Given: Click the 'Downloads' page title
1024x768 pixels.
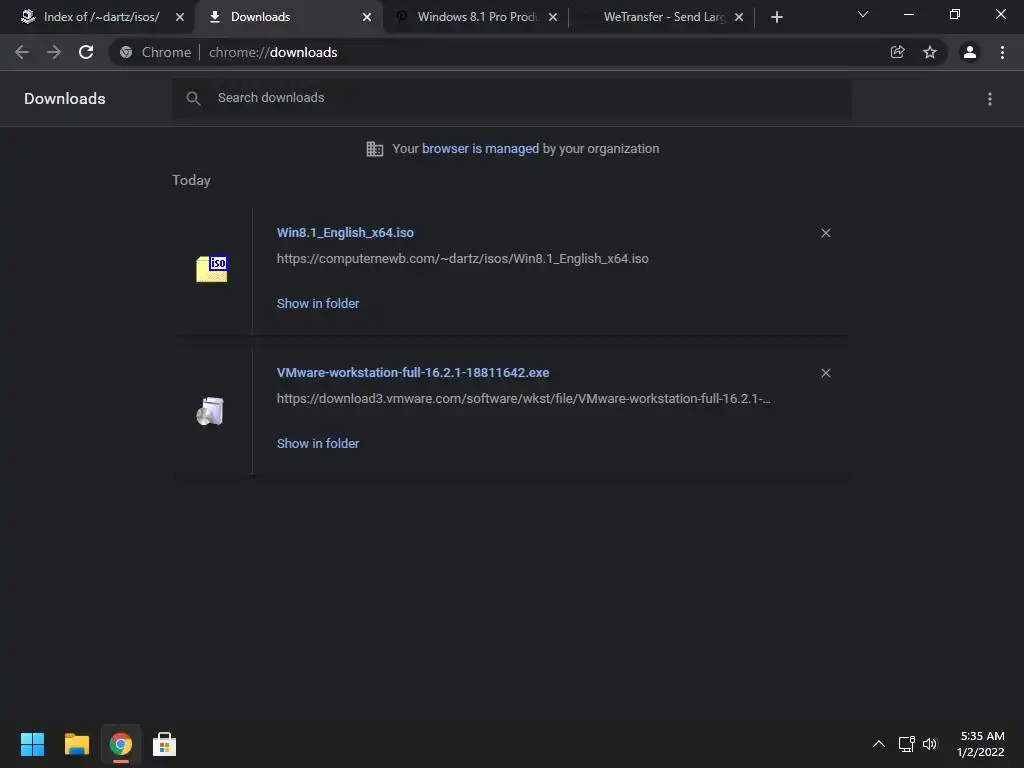Looking at the screenshot, I should (x=65, y=99).
